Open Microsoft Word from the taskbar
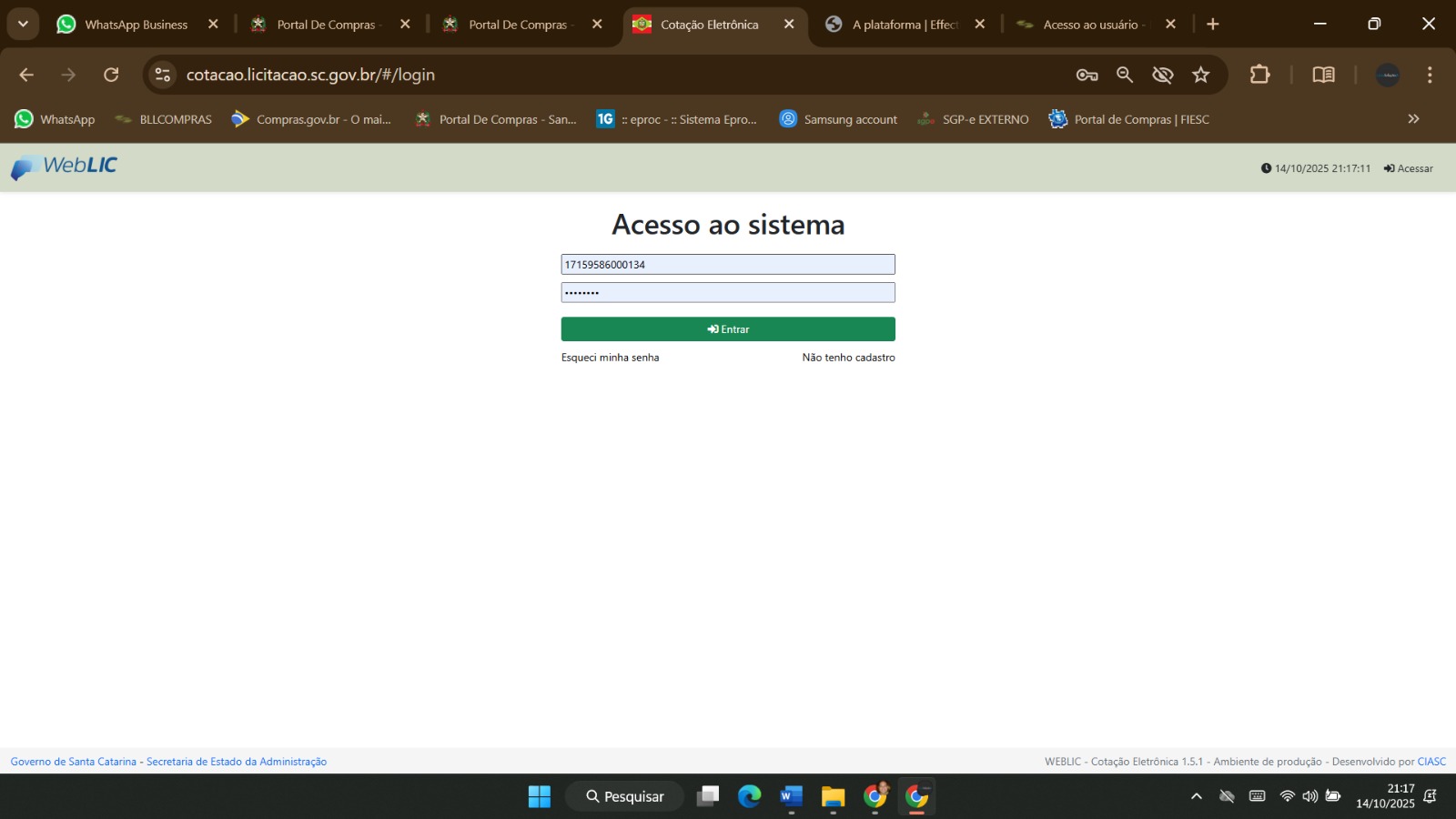This screenshot has width=1456, height=819. [791, 796]
